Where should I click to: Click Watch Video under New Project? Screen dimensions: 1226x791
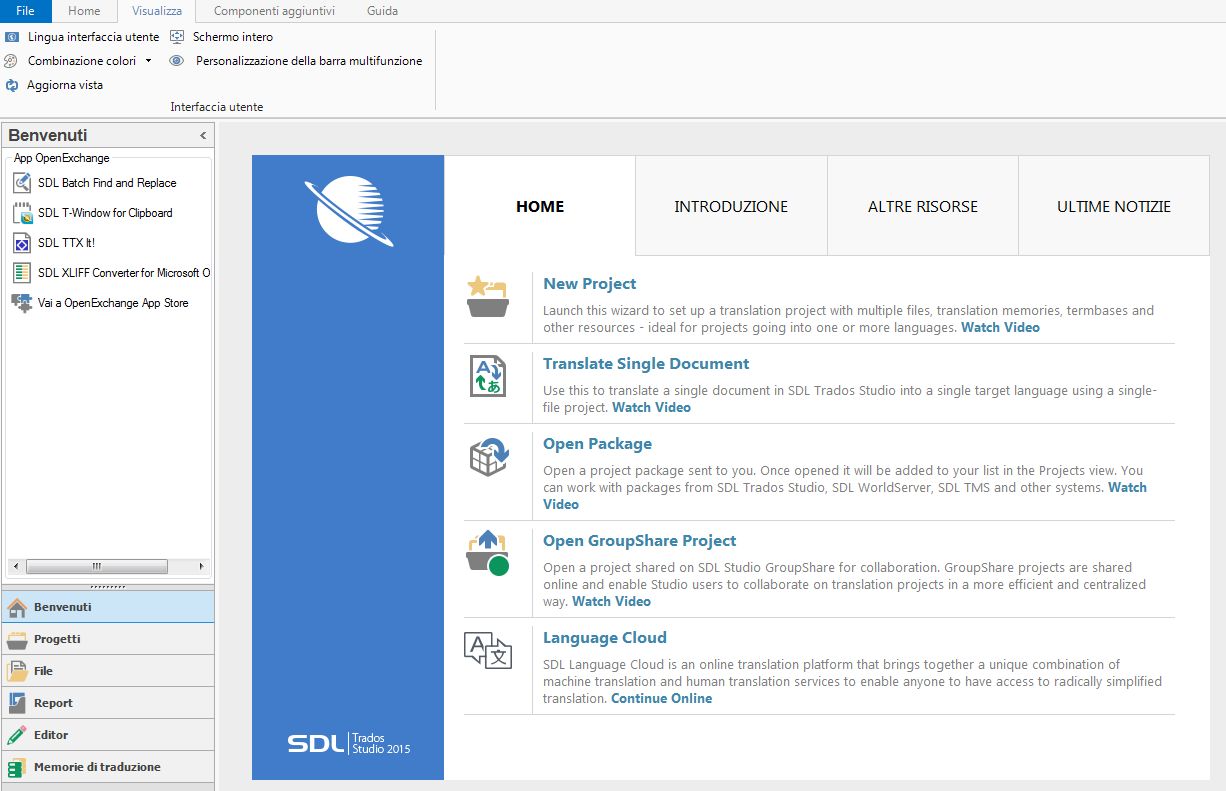(x=1000, y=328)
